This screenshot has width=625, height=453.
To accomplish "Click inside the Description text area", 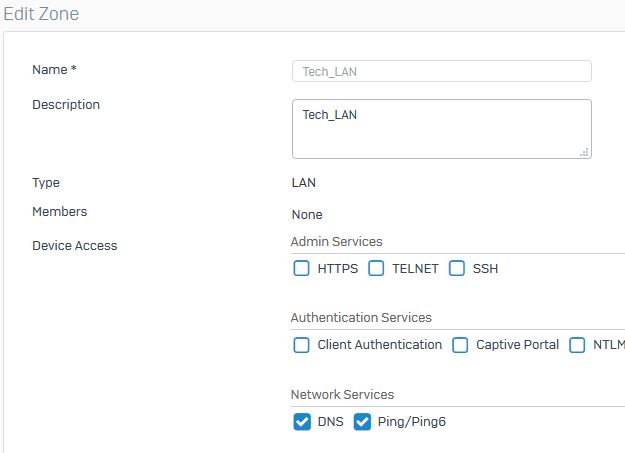I will [x=442, y=129].
